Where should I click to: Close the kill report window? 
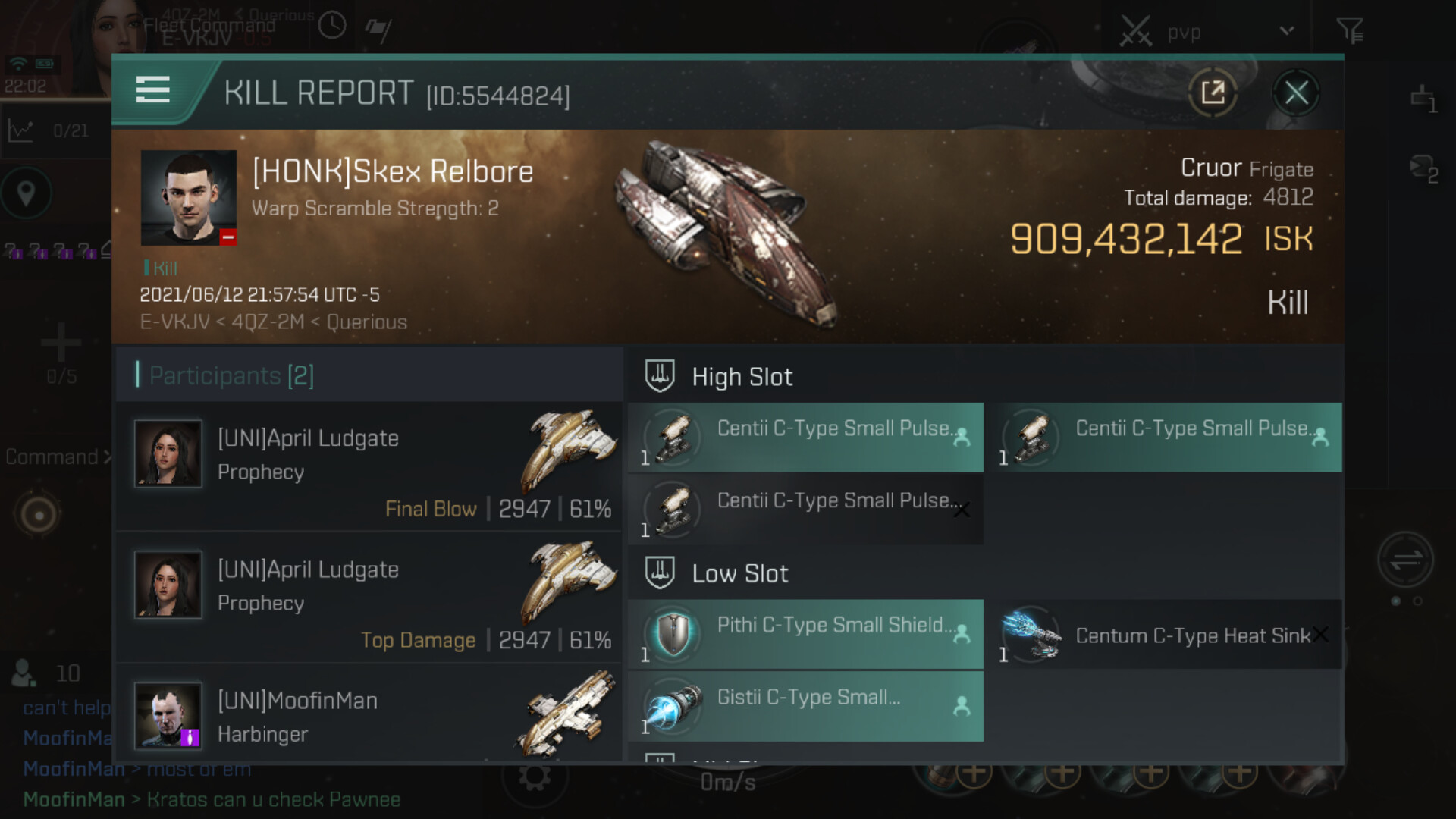[1296, 93]
